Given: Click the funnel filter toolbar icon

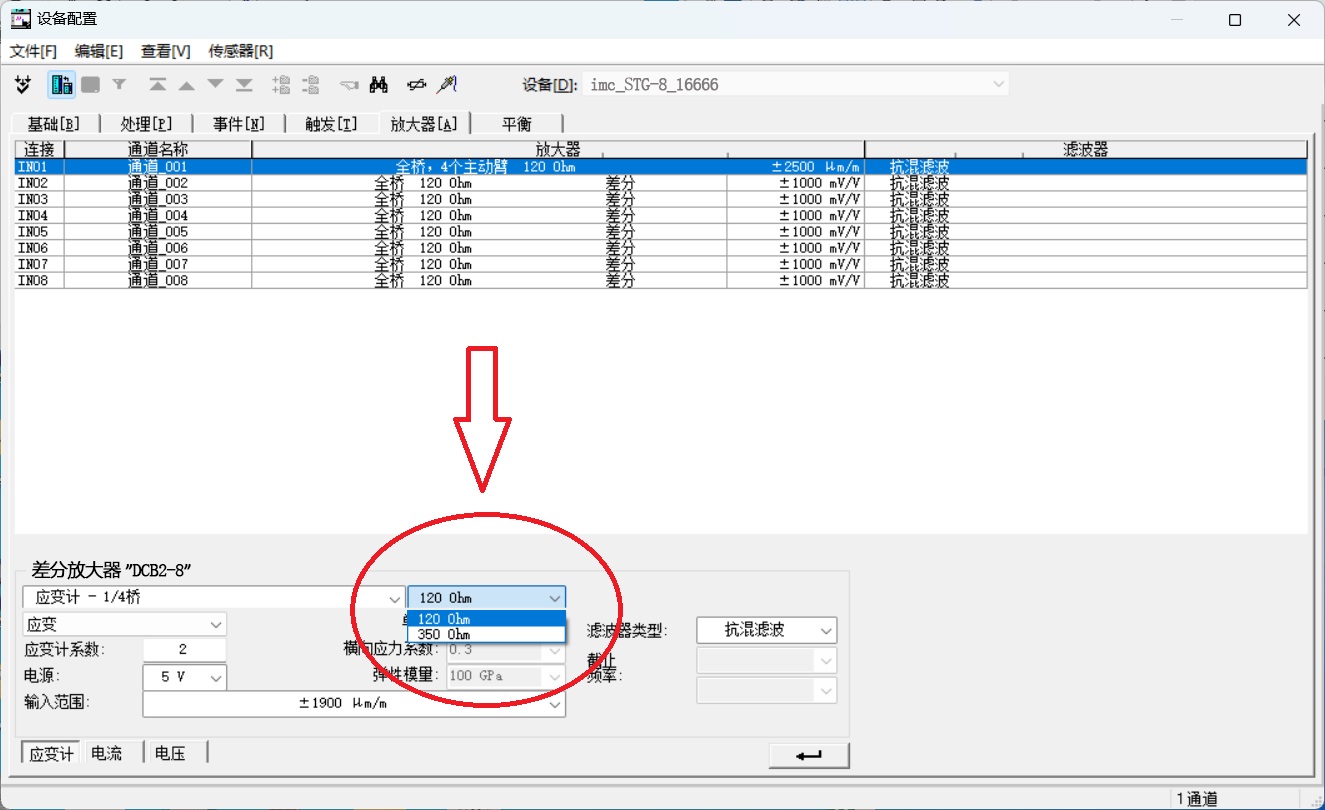Looking at the screenshot, I should point(119,85).
